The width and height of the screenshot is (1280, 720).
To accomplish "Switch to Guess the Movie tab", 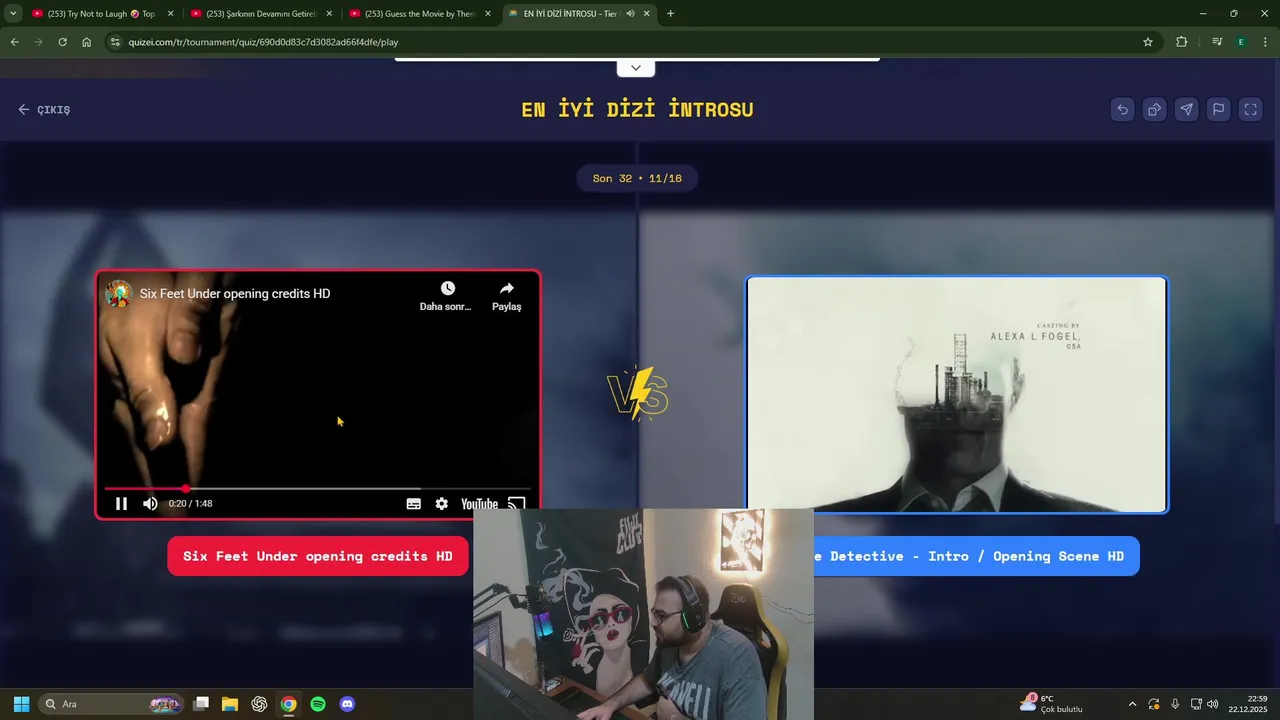I will (x=419, y=14).
